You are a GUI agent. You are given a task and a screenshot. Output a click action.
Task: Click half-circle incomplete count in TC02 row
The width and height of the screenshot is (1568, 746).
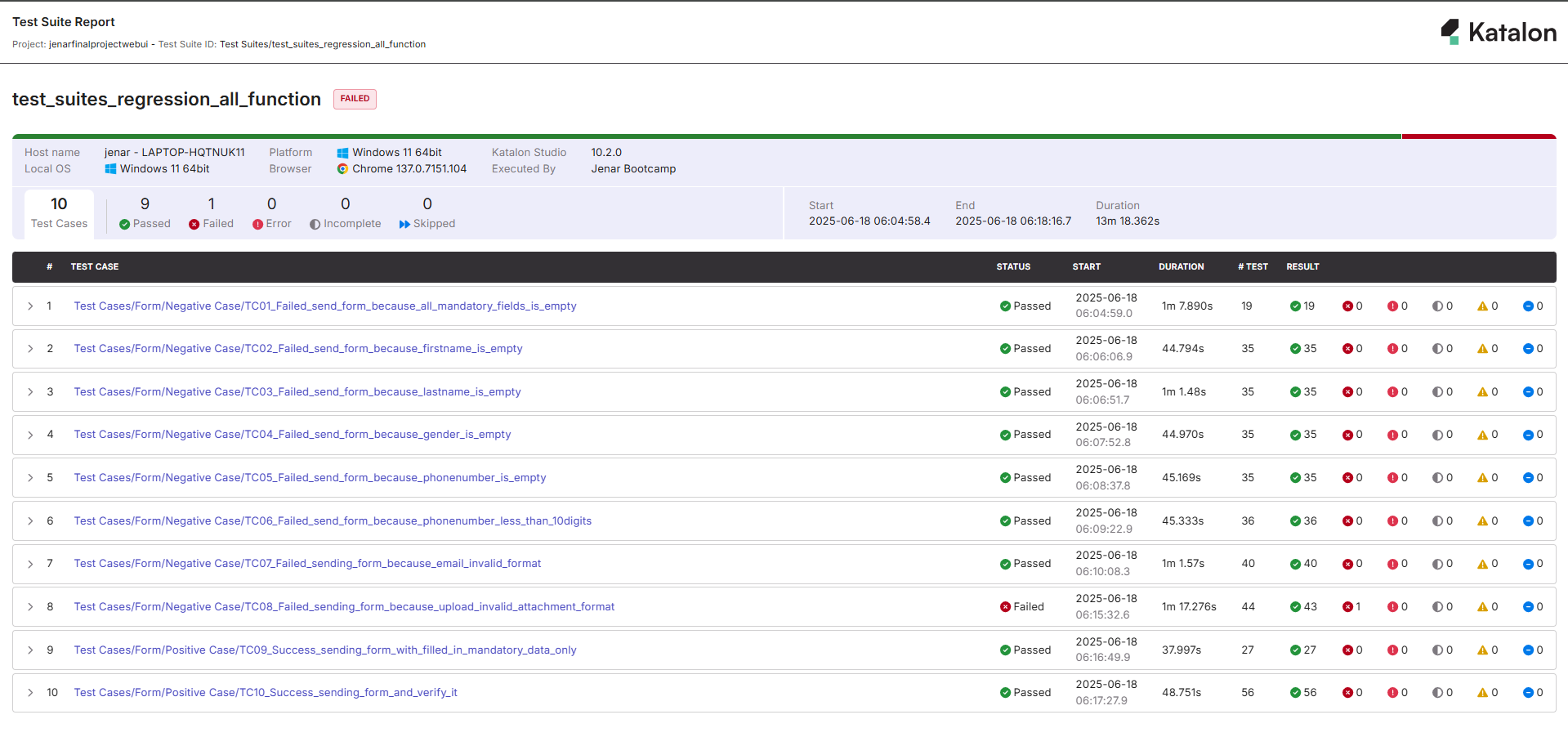click(x=1442, y=349)
